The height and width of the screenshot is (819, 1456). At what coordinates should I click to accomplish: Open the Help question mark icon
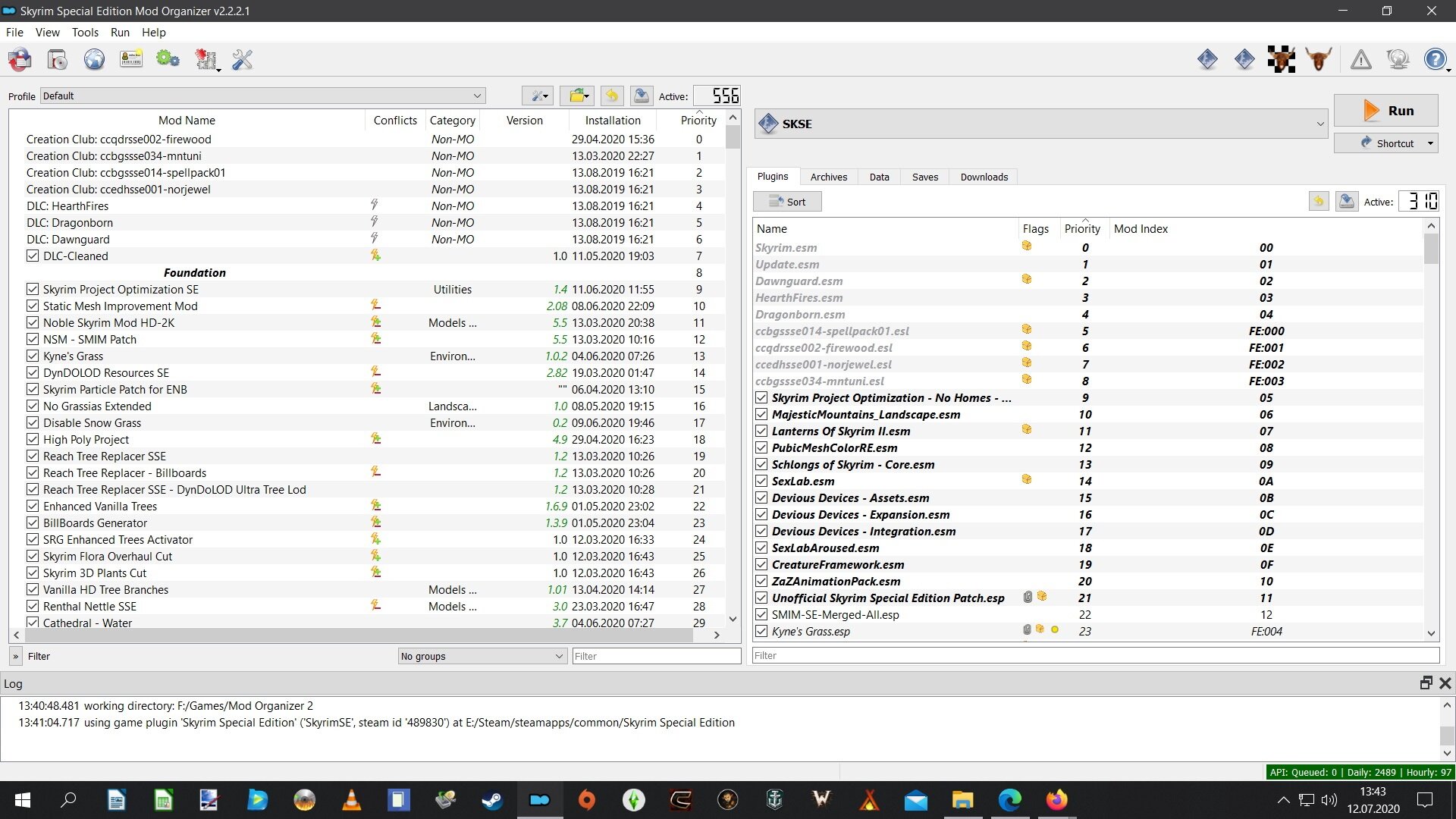click(1436, 59)
